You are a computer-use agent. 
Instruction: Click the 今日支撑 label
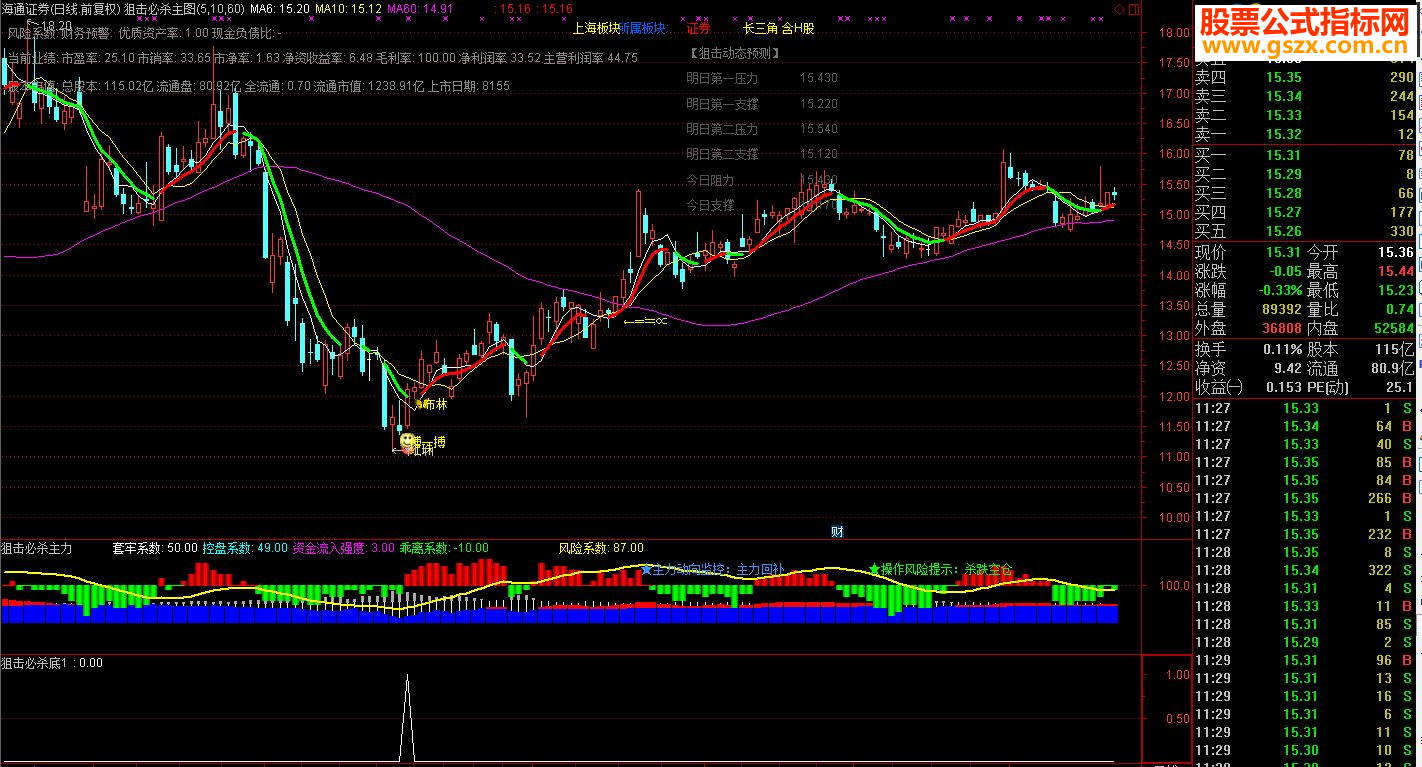(x=710, y=205)
